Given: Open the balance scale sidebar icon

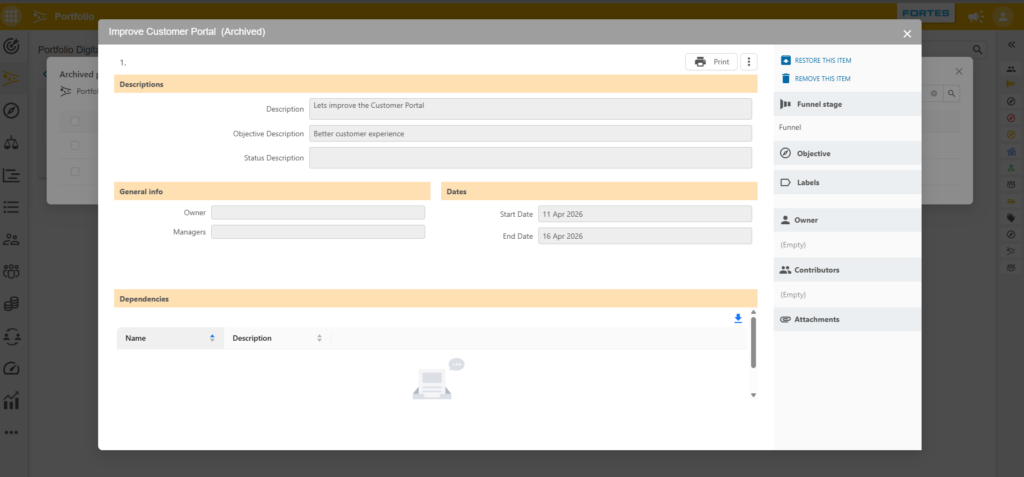Looking at the screenshot, I should [x=11, y=142].
